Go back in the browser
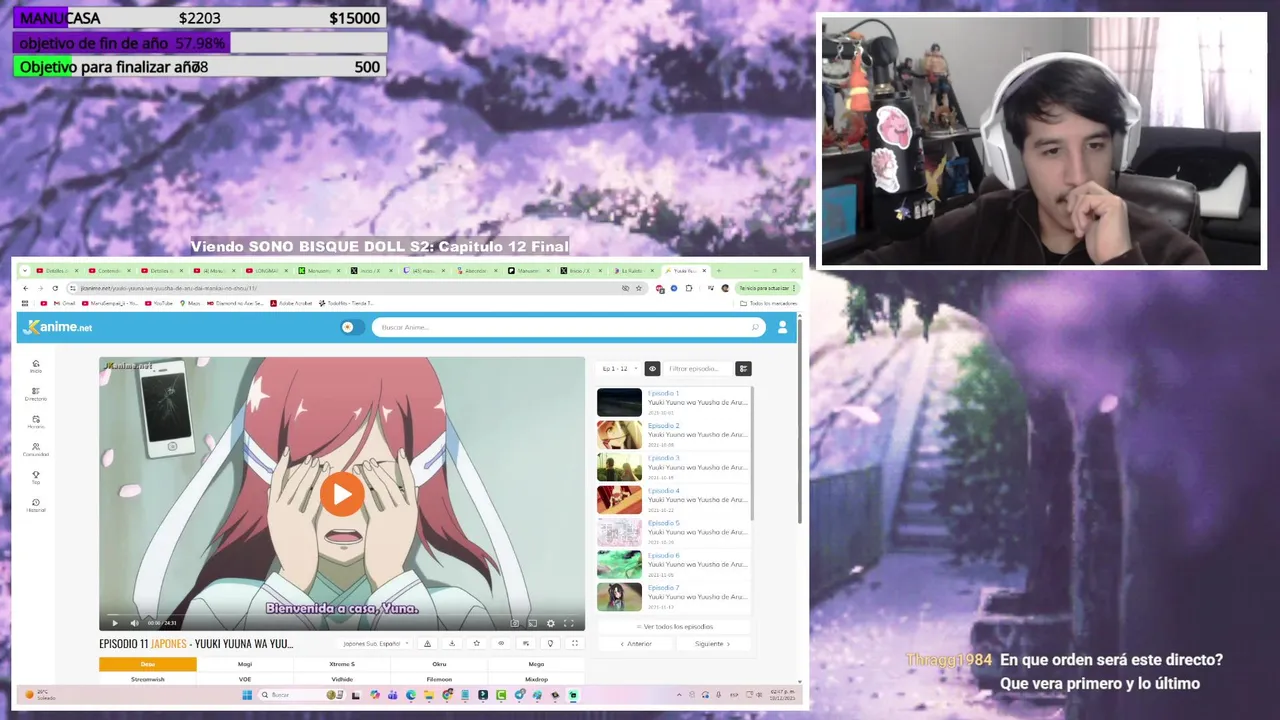 point(26,288)
